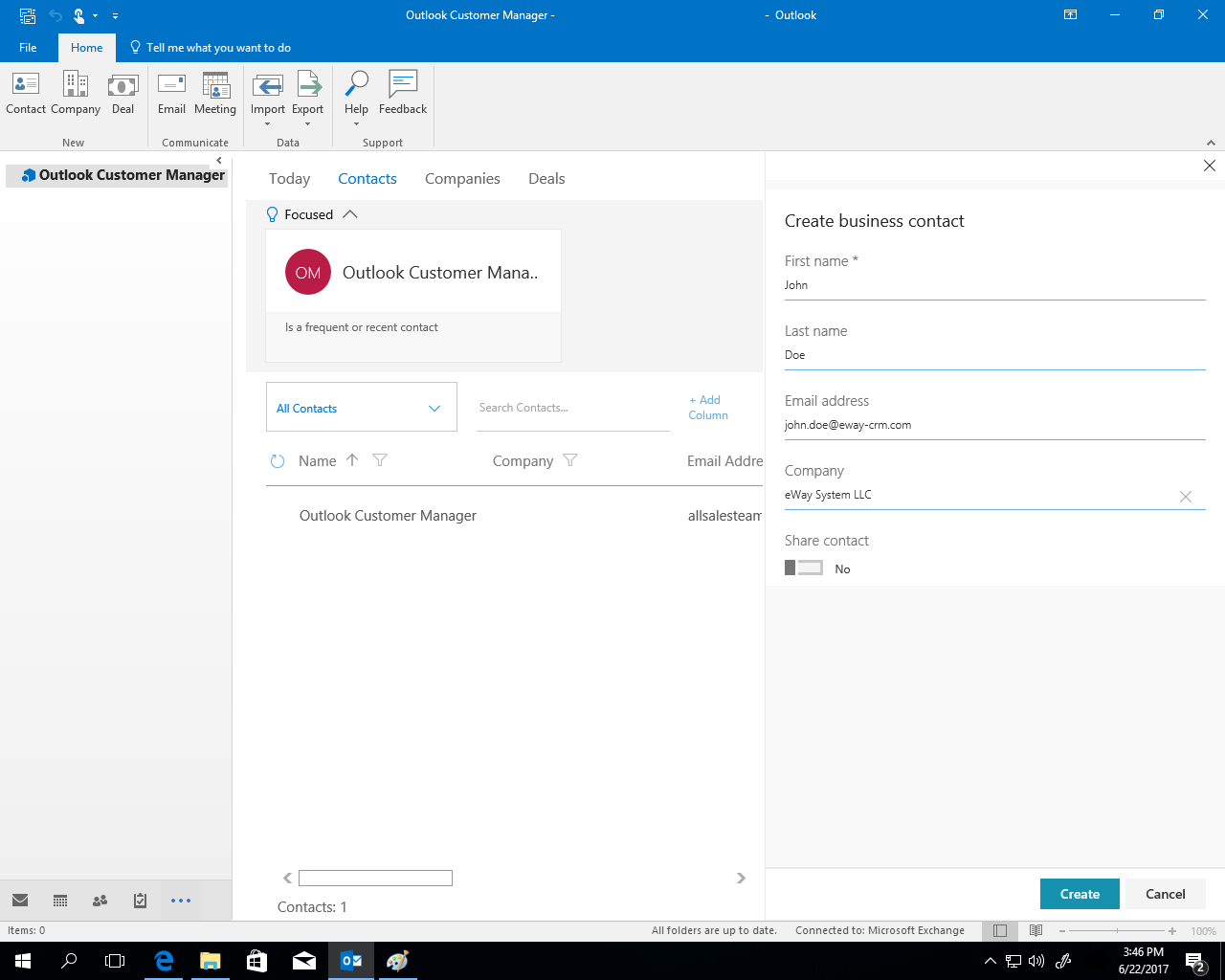This screenshot has width=1225, height=980.
Task: Switch to Normal view in status bar
Action: 1000,930
